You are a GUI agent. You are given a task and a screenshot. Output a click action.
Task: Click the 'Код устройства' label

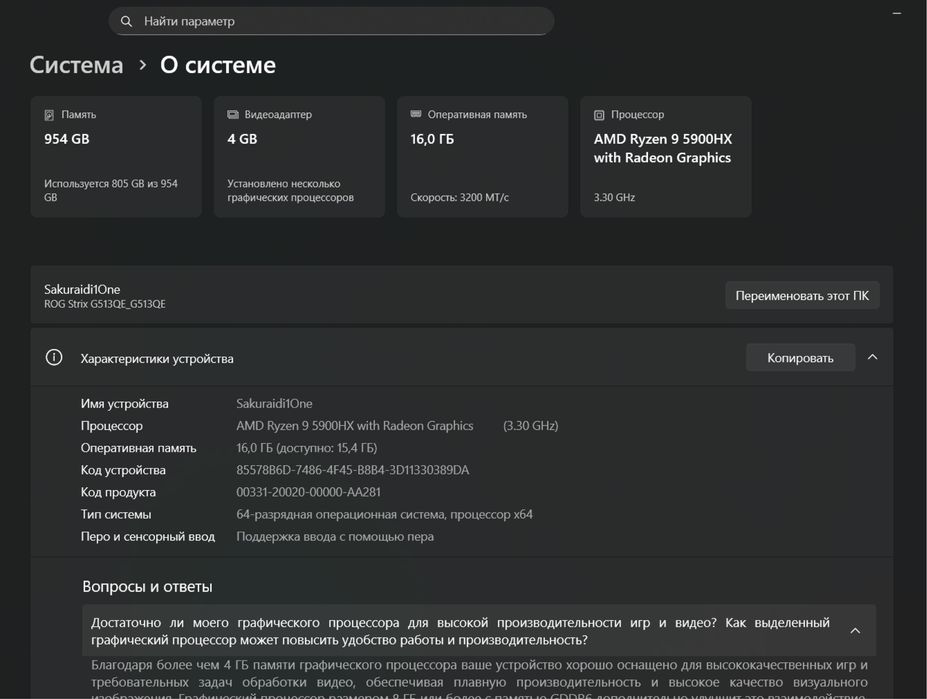123,470
